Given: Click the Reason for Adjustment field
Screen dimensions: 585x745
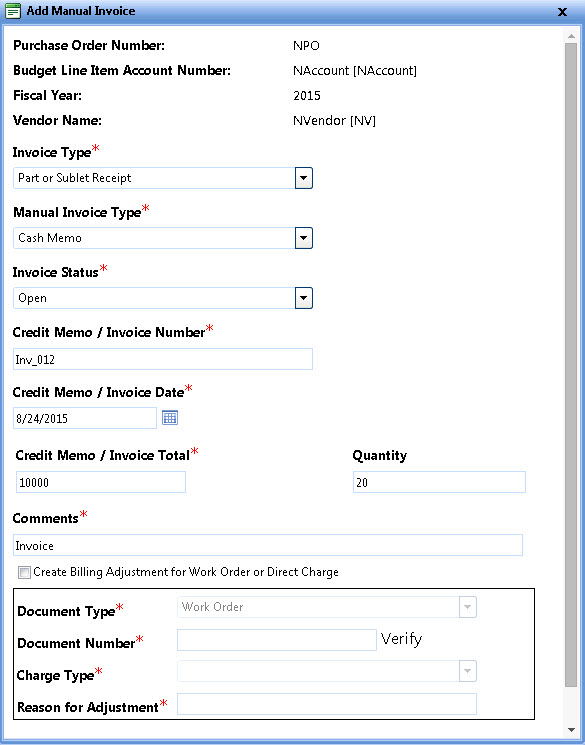Looking at the screenshot, I should (326, 704).
